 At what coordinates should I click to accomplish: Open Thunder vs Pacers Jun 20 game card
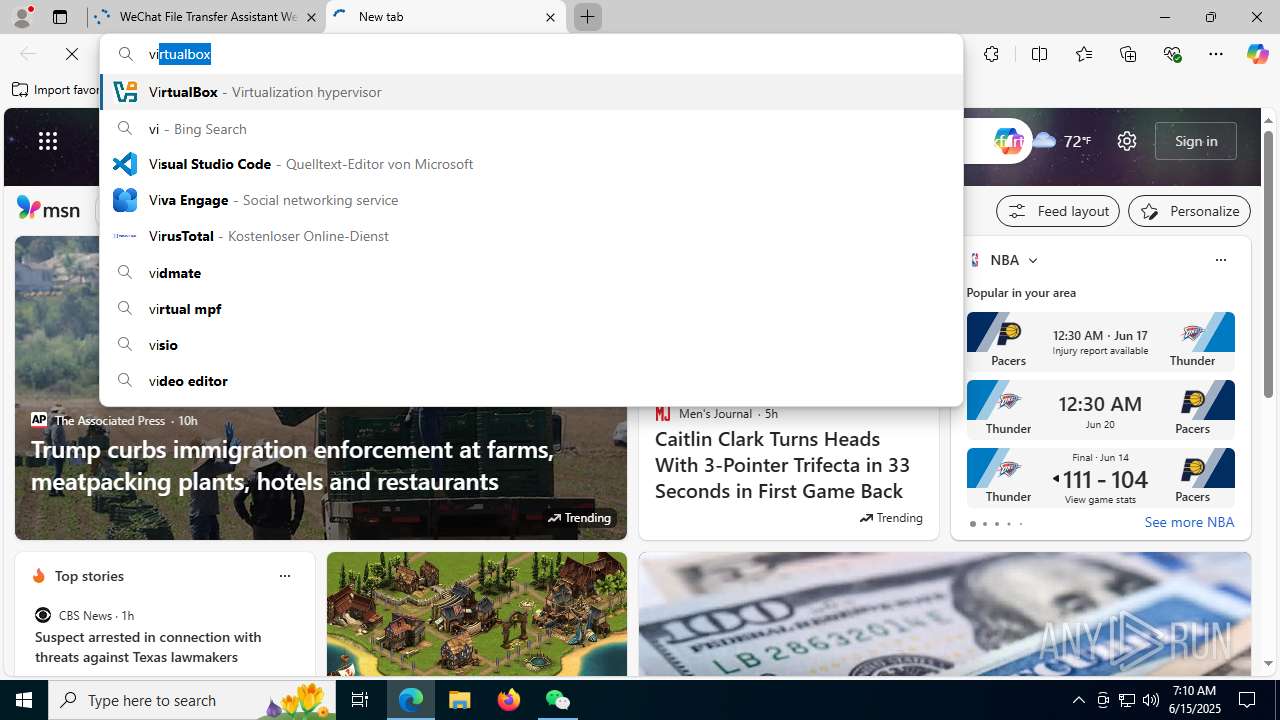pyautogui.click(x=1100, y=410)
